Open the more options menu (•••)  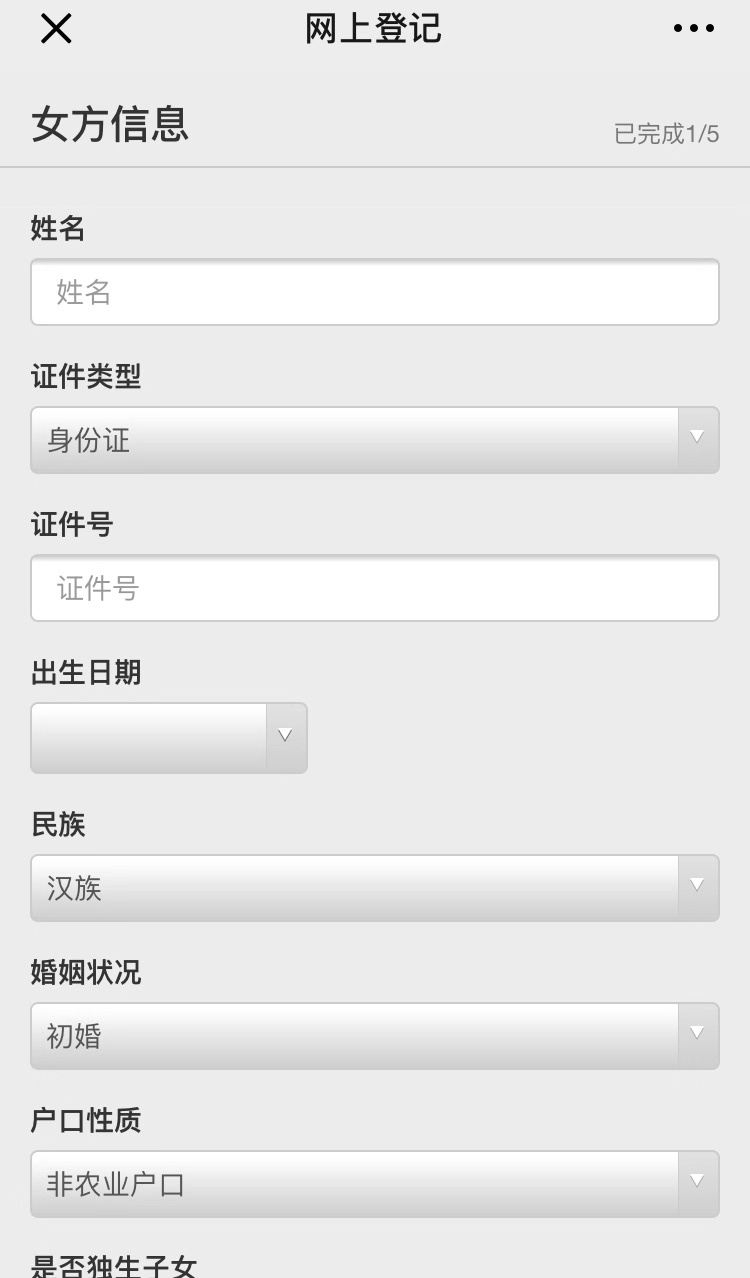[693, 28]
